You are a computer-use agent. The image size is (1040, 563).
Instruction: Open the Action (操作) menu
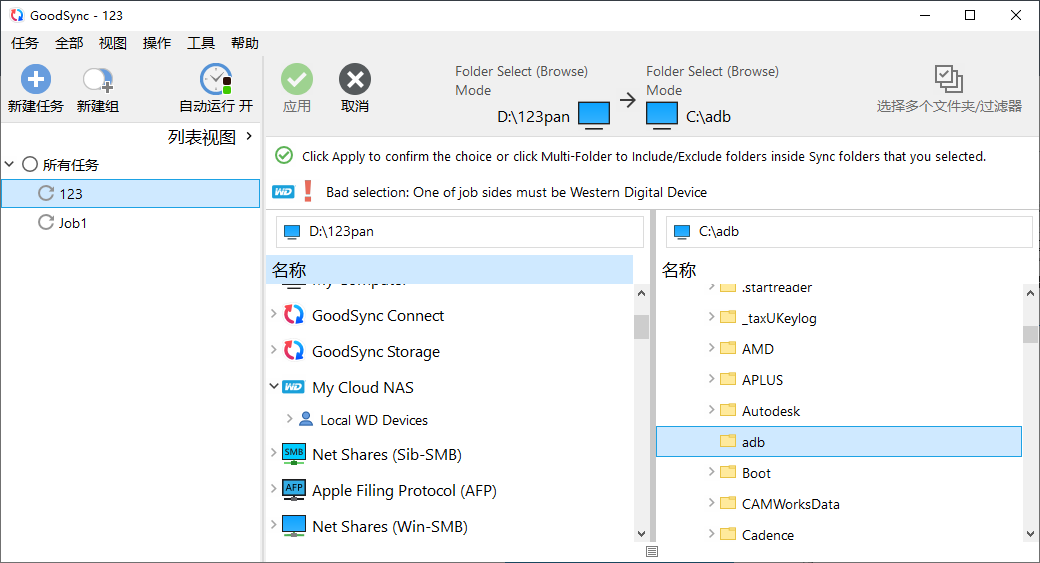tap(157, 43)
